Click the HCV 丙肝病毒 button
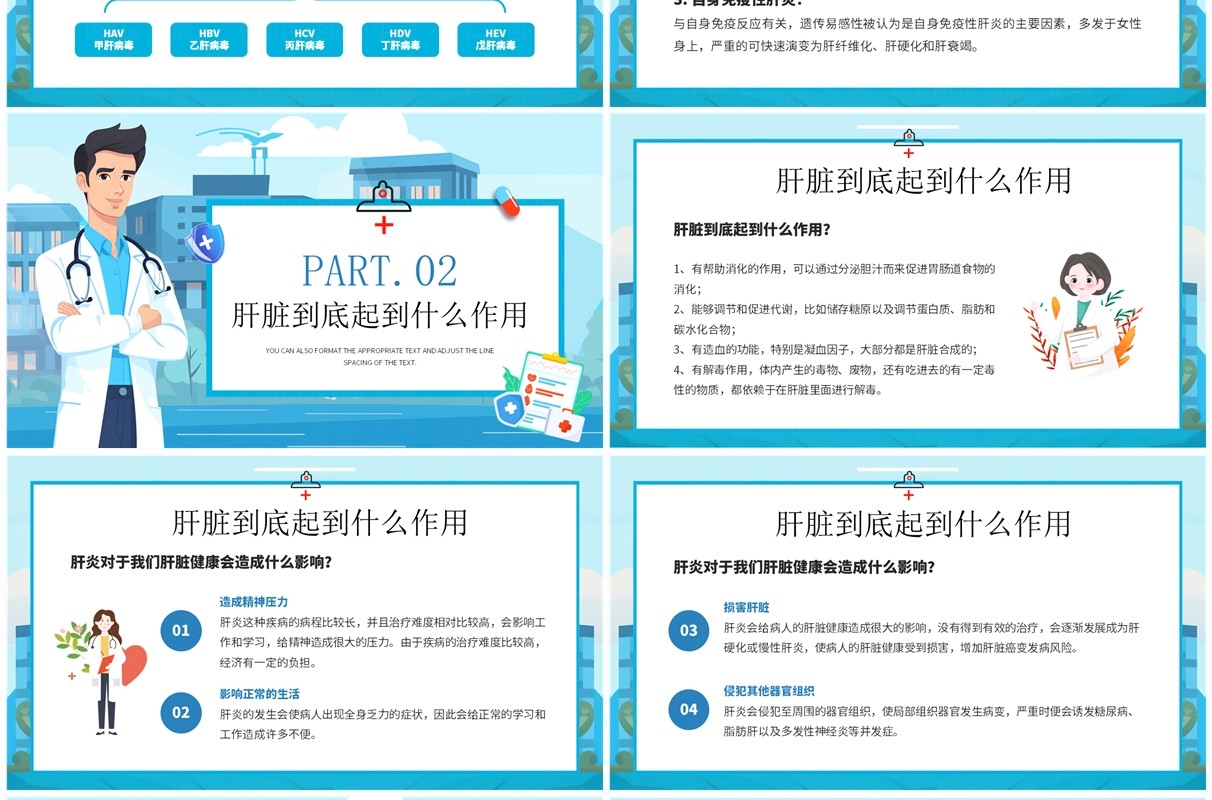The width and height of the screenshot is (1212, 800). pos(305,40)
